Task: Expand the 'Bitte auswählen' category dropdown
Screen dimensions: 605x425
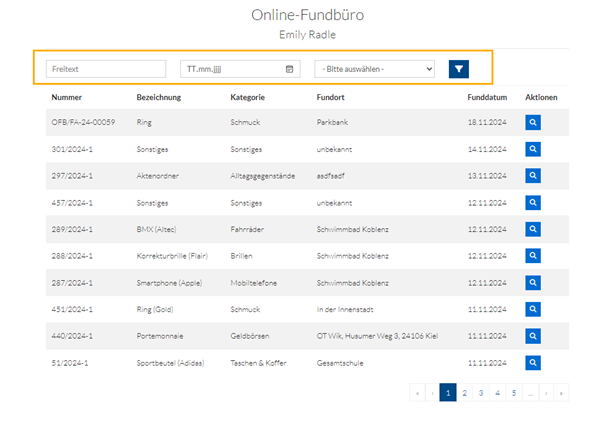Action: pyautogui.click(x=374, y=69)
